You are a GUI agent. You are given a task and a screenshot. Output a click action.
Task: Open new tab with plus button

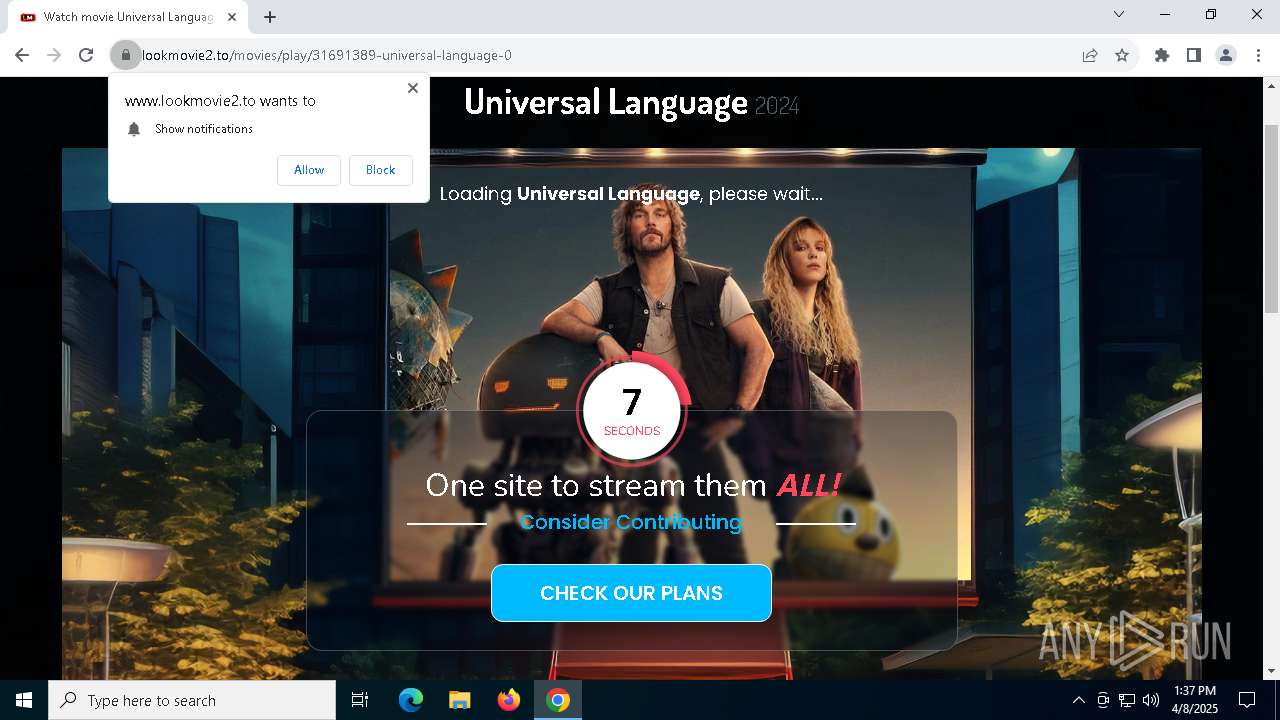(270, 17)
